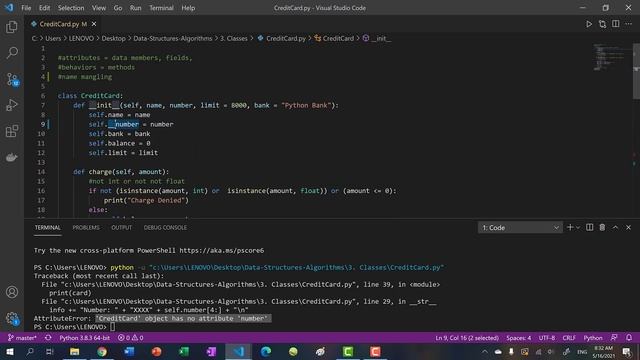Change end-of-line sequence CRLF

tap(569, 338)
